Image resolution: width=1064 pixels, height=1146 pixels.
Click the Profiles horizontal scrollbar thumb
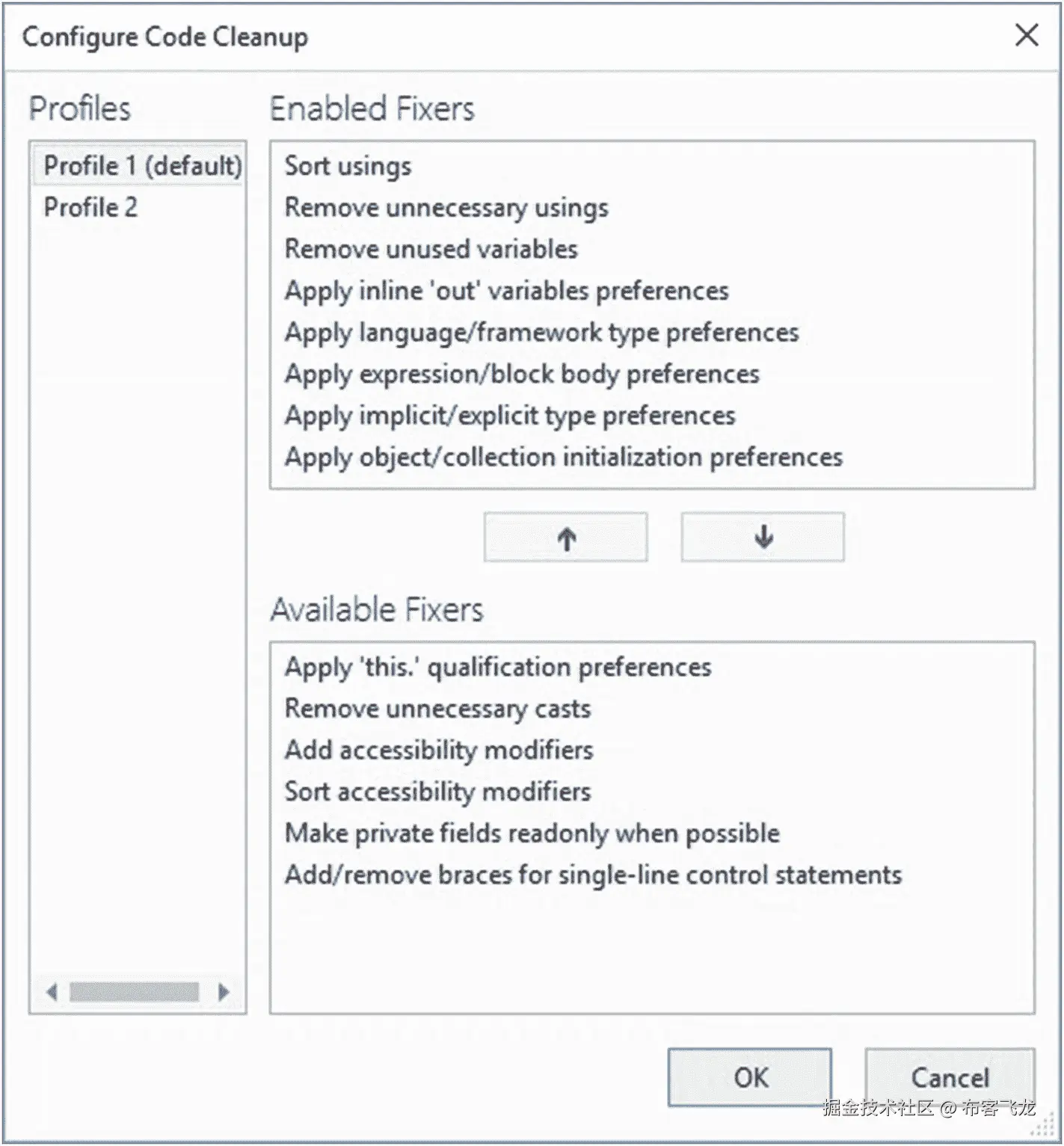click(134, 992)
